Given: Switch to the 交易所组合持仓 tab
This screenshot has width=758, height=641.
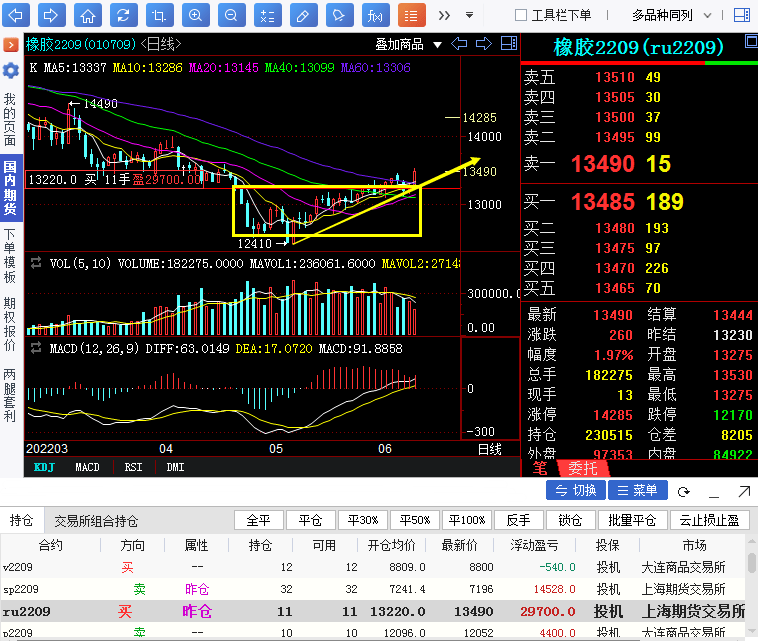Looking at the screenshot, I should pos(96,521).
